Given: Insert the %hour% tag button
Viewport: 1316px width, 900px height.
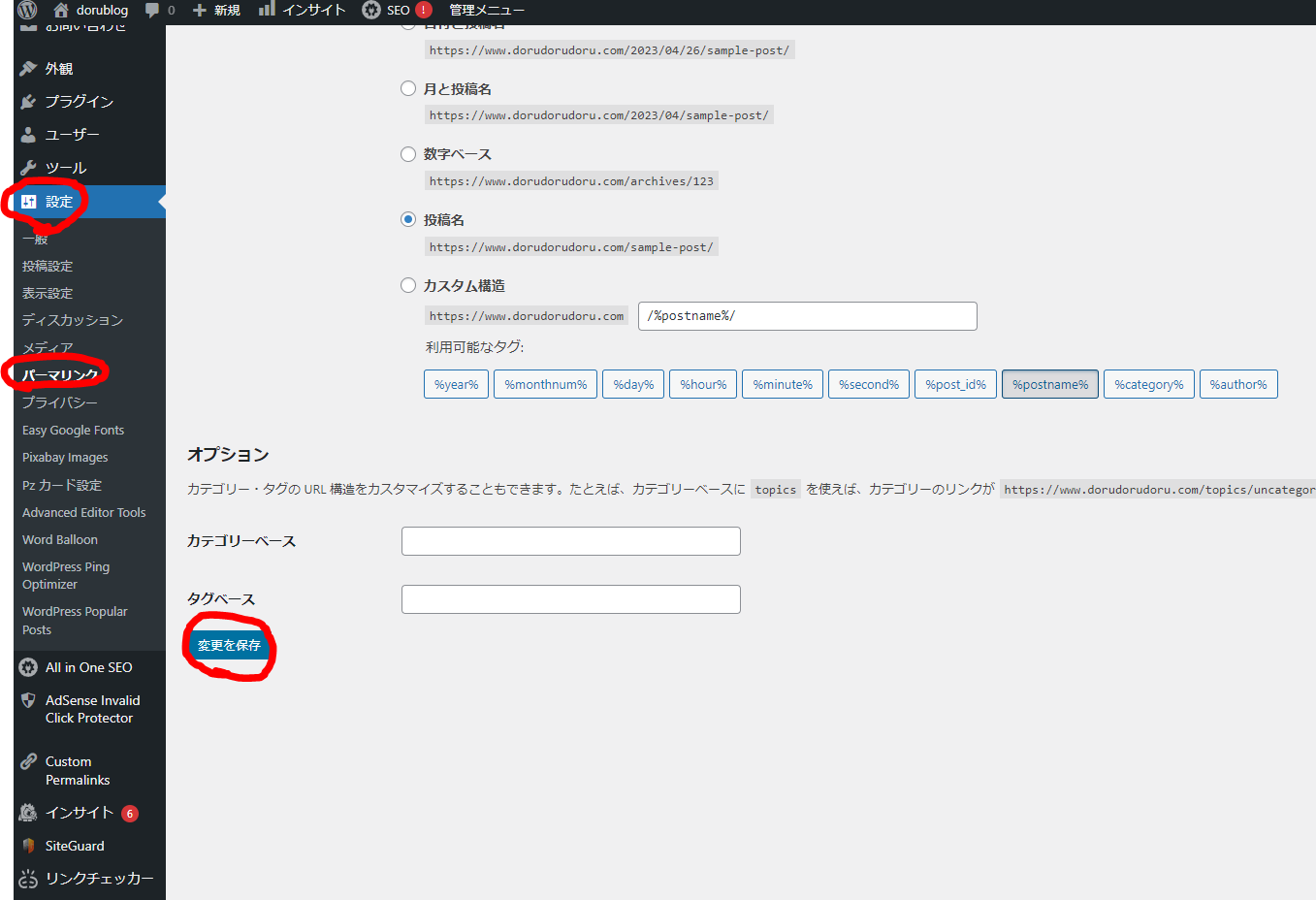Looking at the screenshot, I should pyautogui.click(x=703, y=384).
